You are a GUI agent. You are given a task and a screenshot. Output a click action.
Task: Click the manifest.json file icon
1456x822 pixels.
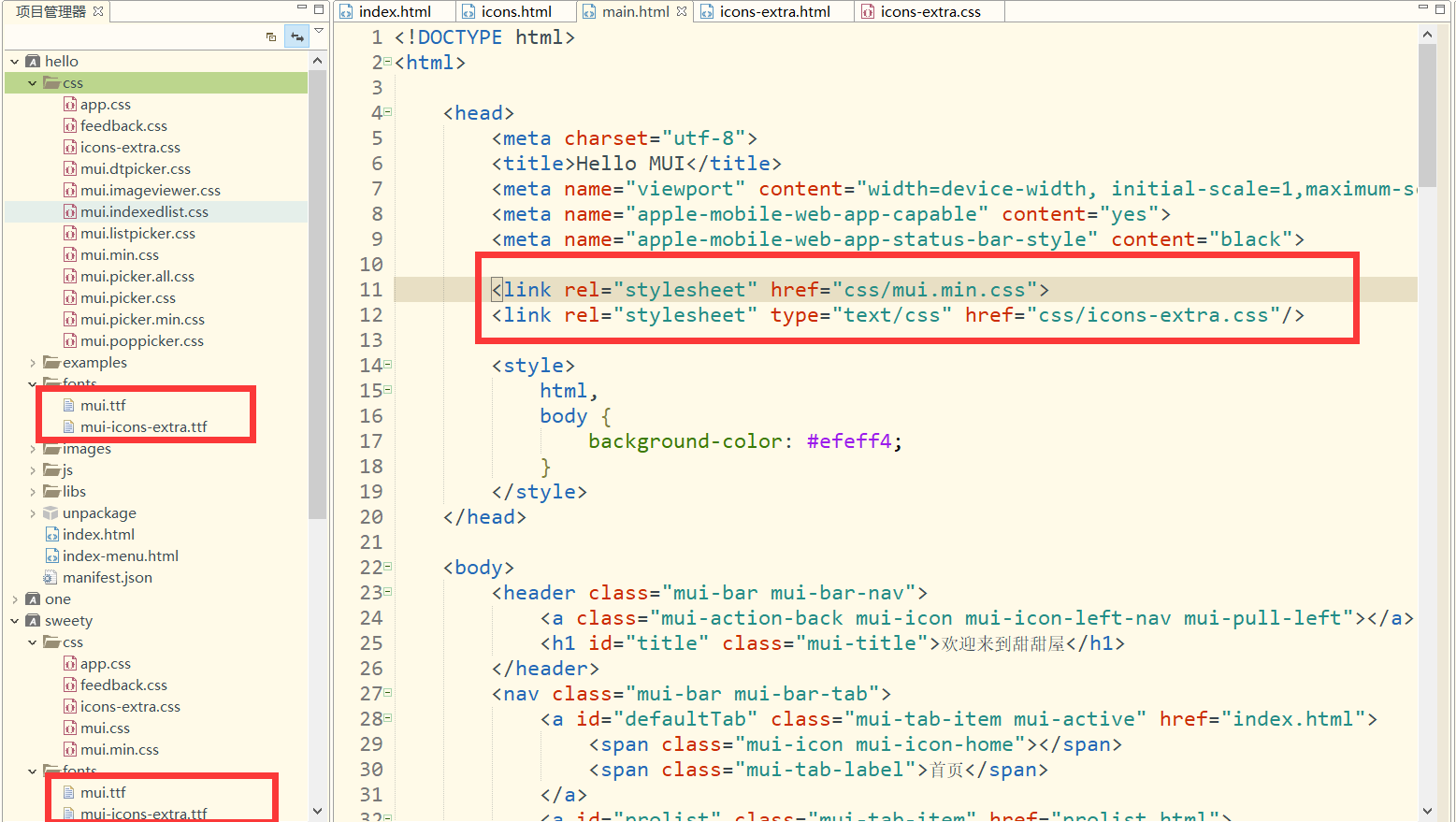[50, 578]
